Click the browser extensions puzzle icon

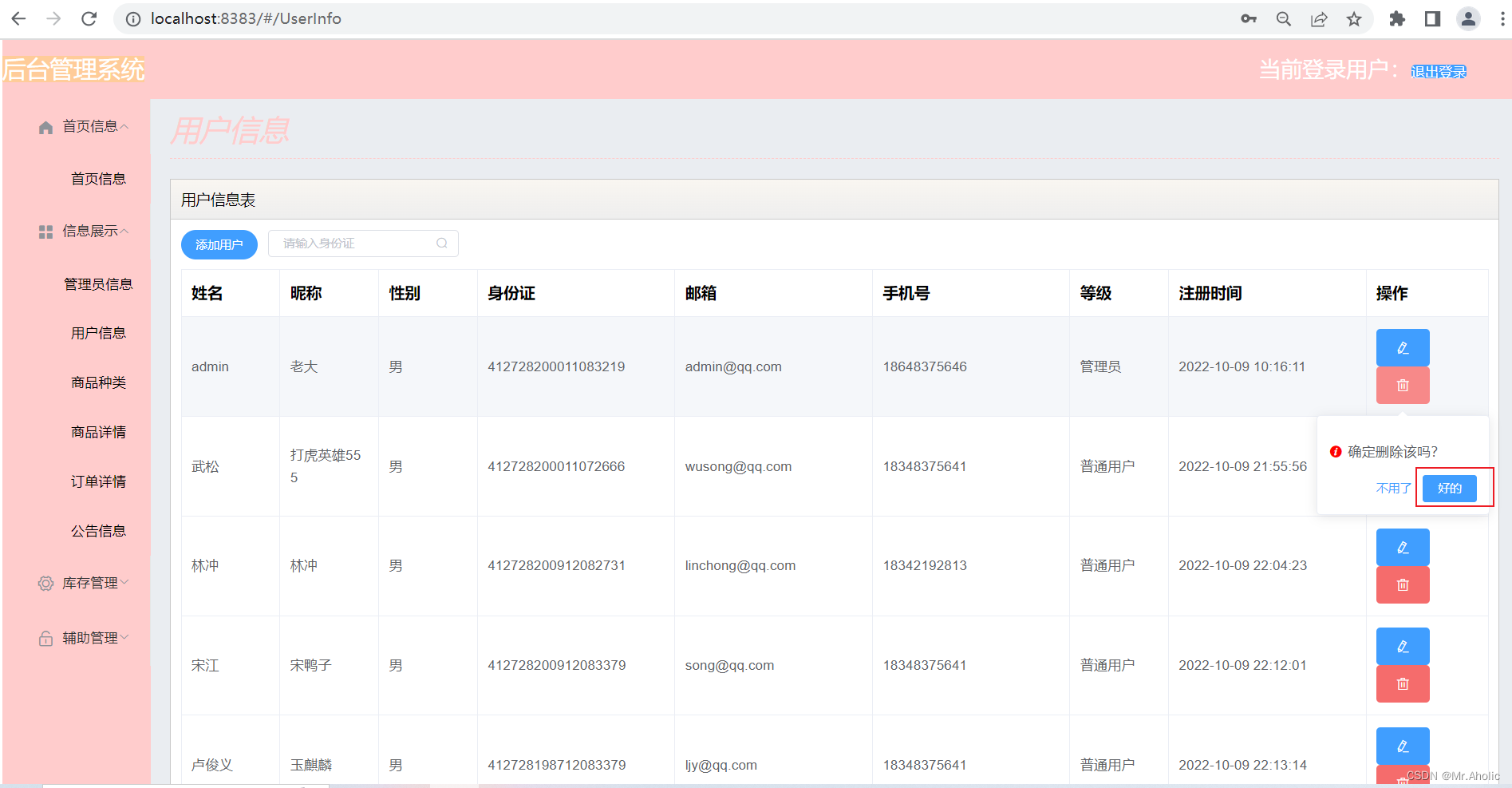pos(1397,18)
